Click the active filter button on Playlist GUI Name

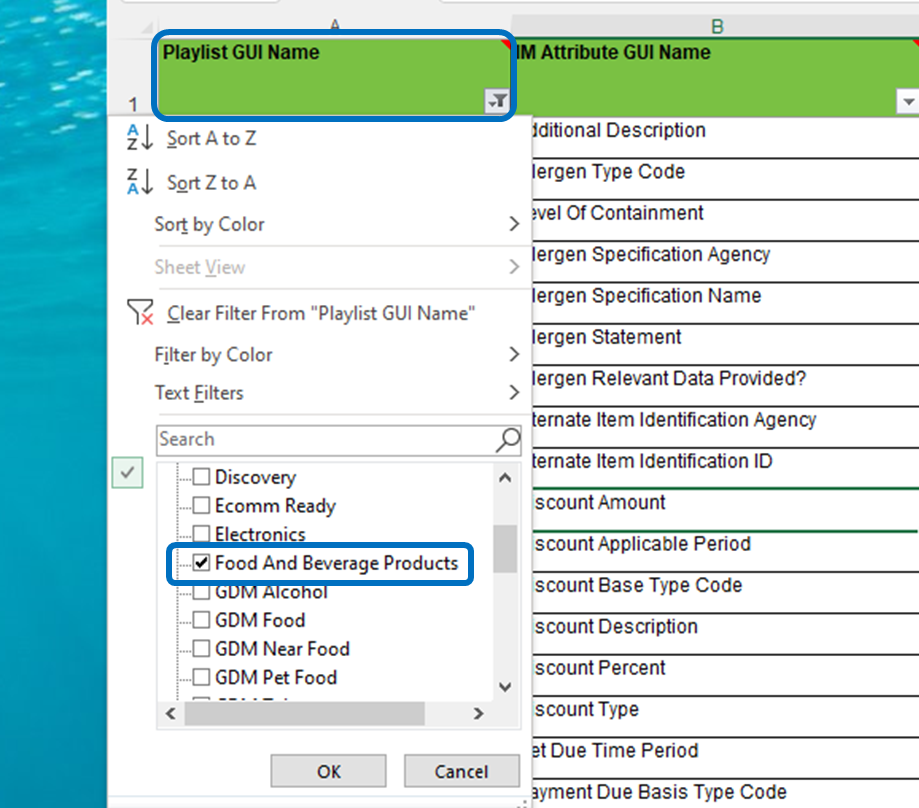496,101
